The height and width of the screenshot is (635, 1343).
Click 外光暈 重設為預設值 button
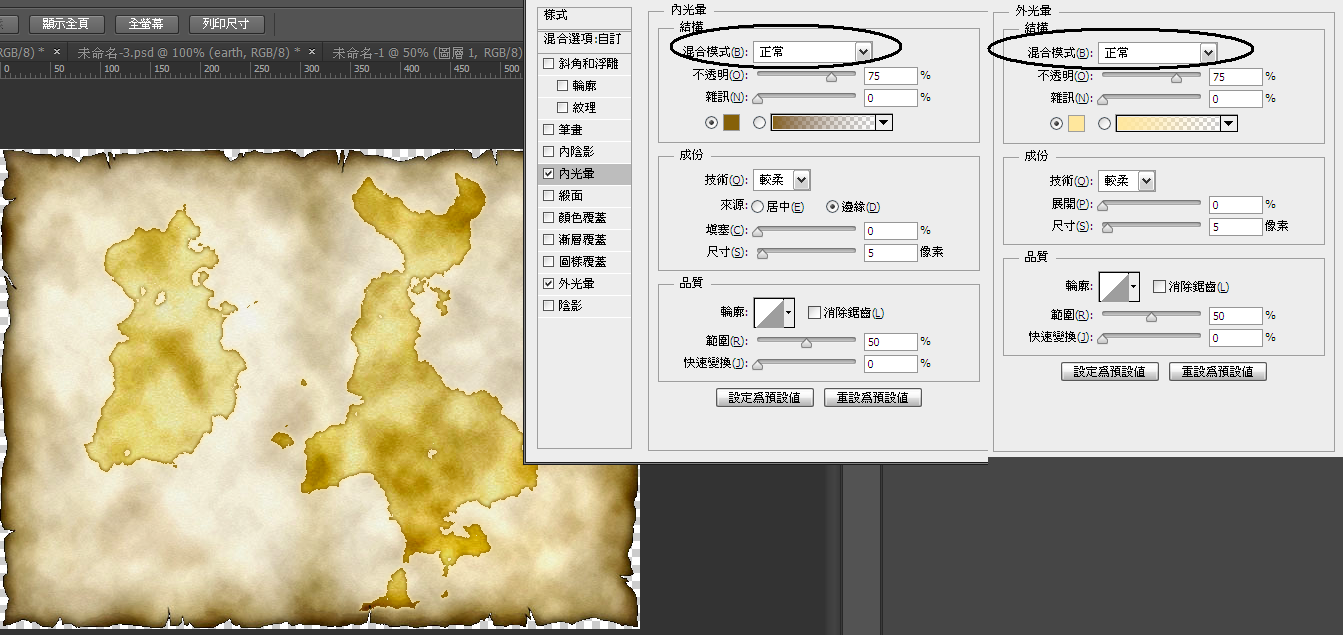tap(1218, 371)
